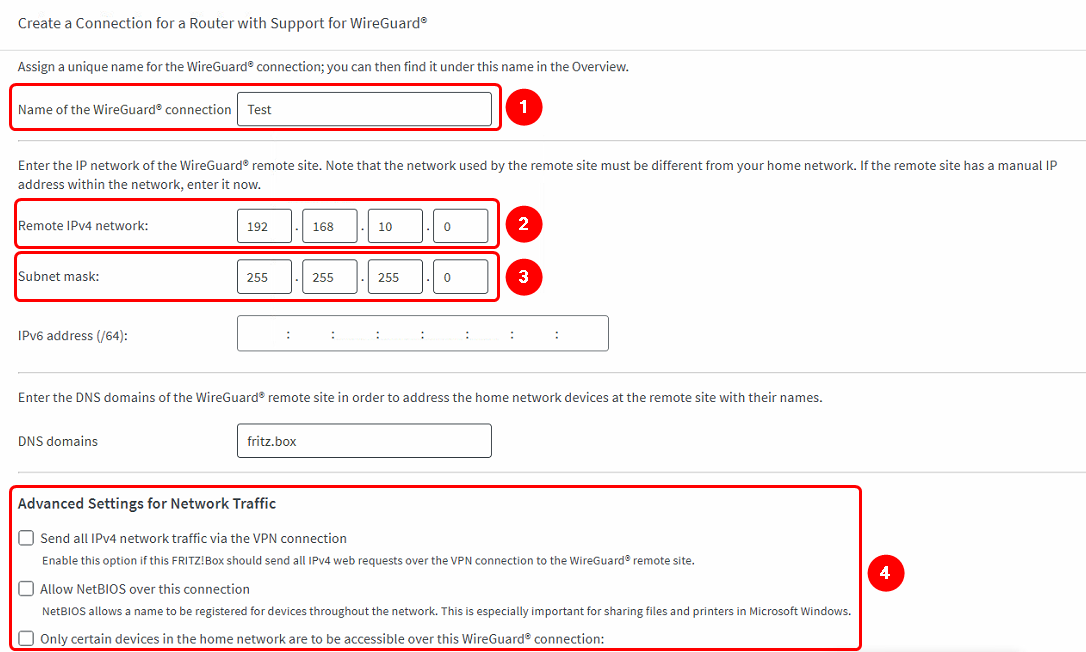Click third octet of Subnet mask
1086x652 pixels.
coord(395,278)
